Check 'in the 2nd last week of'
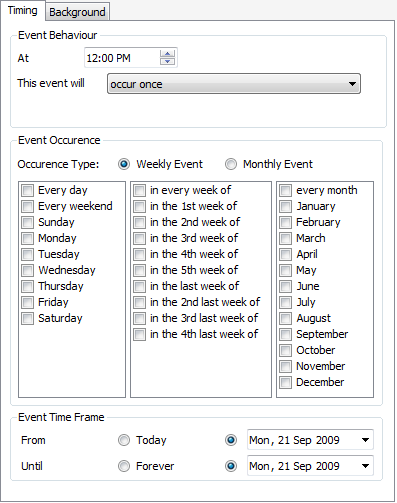397x503 pixels. click(140, 303)
